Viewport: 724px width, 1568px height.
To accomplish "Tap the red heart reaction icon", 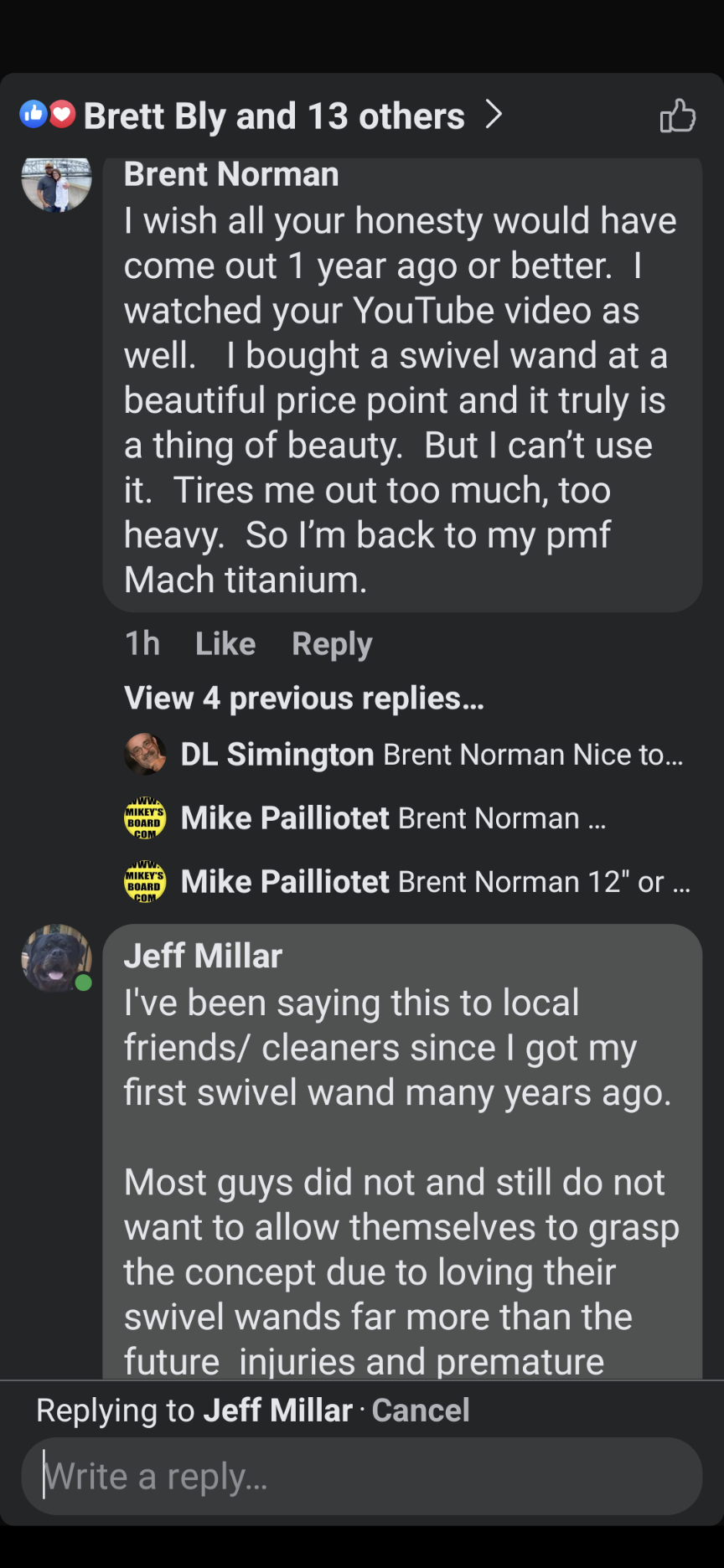I will point(62,114).
